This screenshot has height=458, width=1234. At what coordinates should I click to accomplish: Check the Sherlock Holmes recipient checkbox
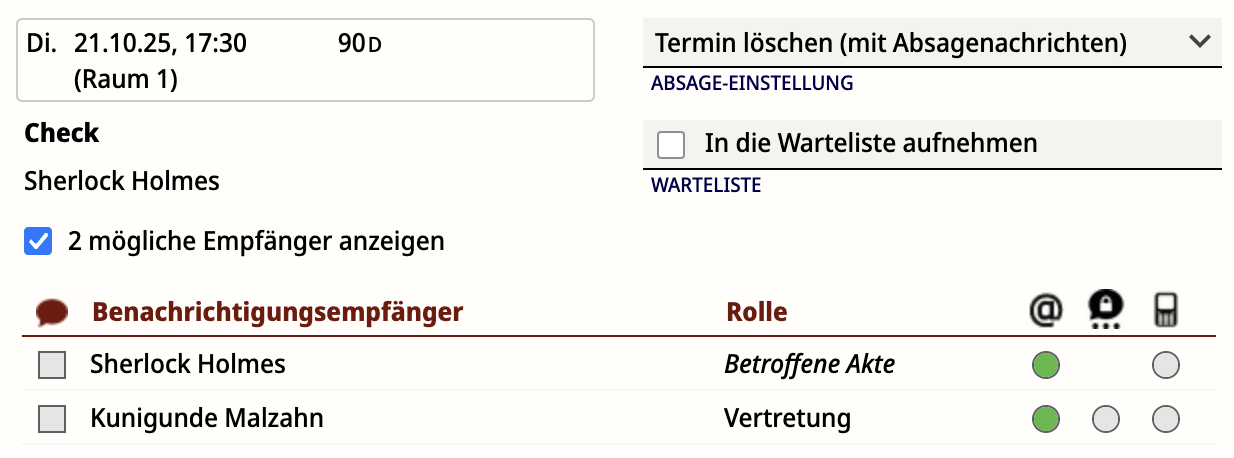[52, 365]
